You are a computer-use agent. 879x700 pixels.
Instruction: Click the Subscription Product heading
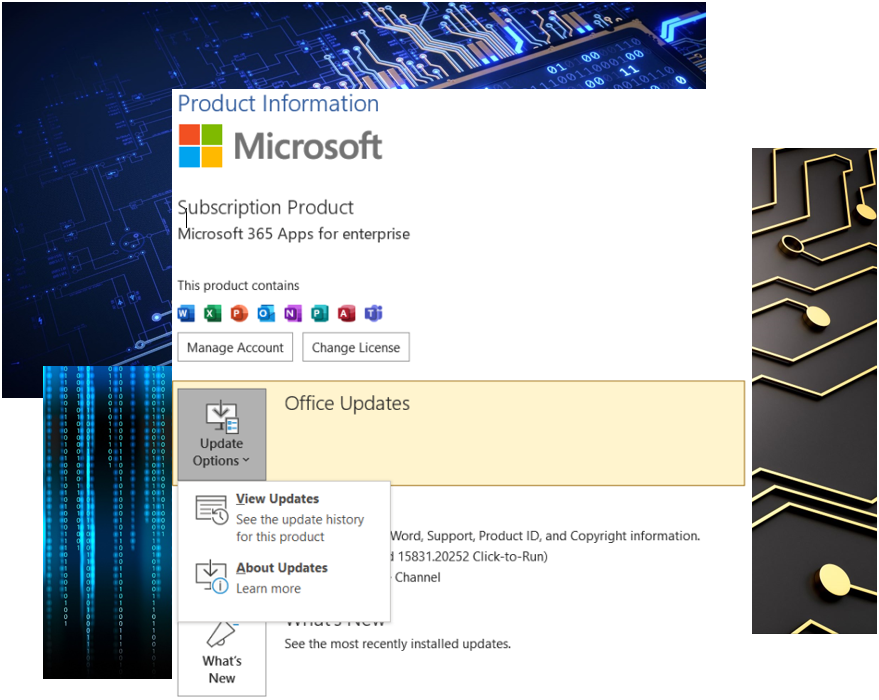(x=266, y=207)
